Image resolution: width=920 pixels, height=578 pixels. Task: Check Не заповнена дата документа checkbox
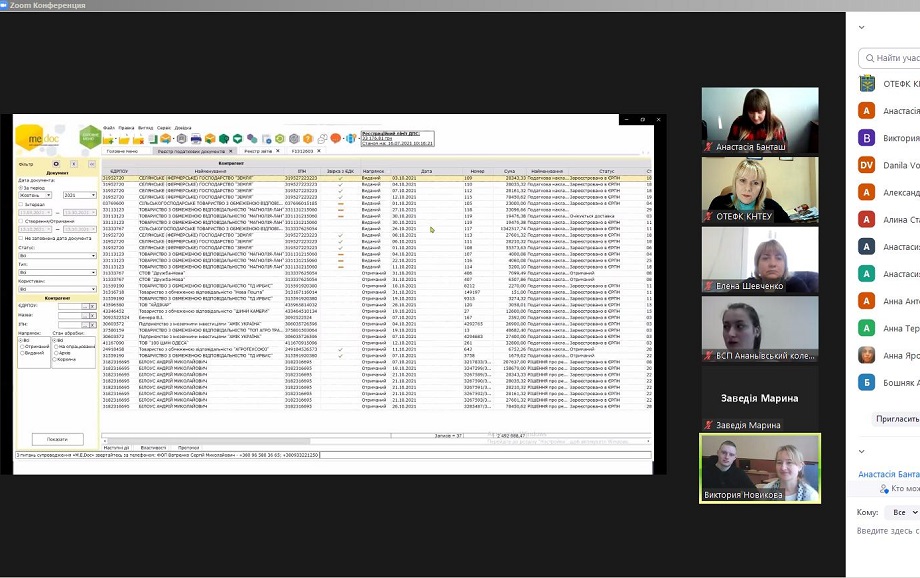click(20, 238)
